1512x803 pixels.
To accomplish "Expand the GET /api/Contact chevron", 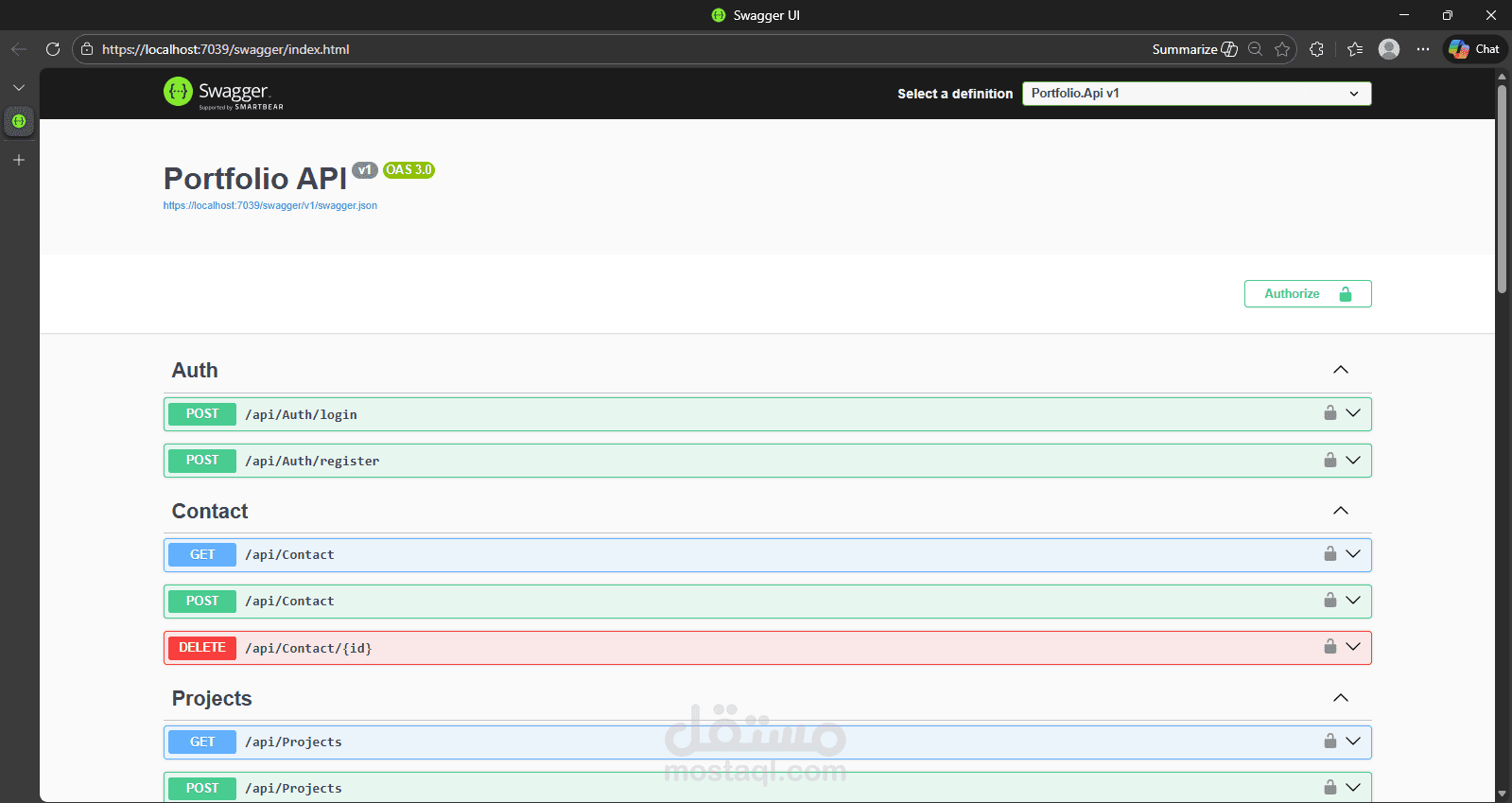I will click(1353, 554).
